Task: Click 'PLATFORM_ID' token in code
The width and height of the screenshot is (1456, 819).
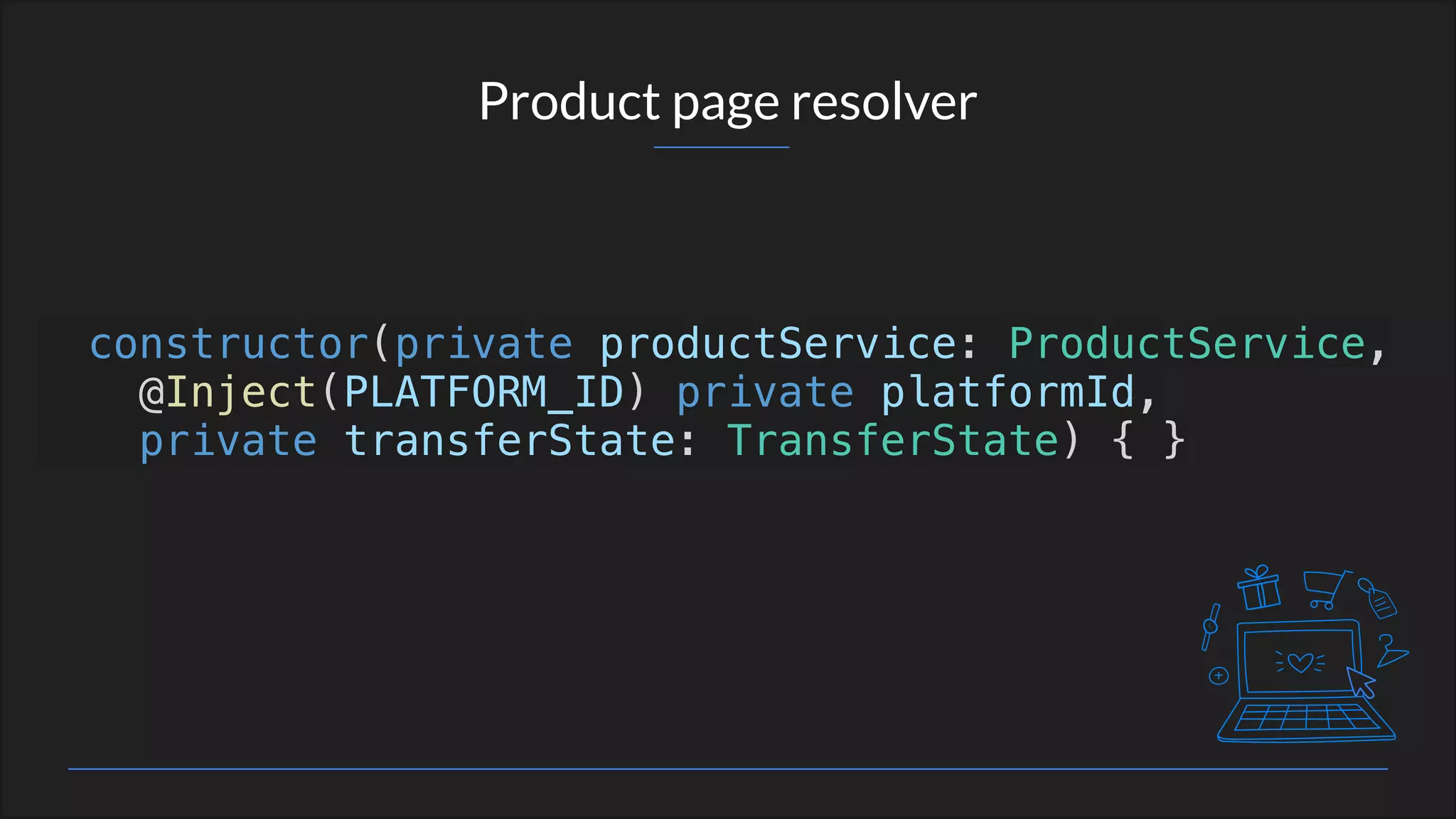Action: click(483, 392)
